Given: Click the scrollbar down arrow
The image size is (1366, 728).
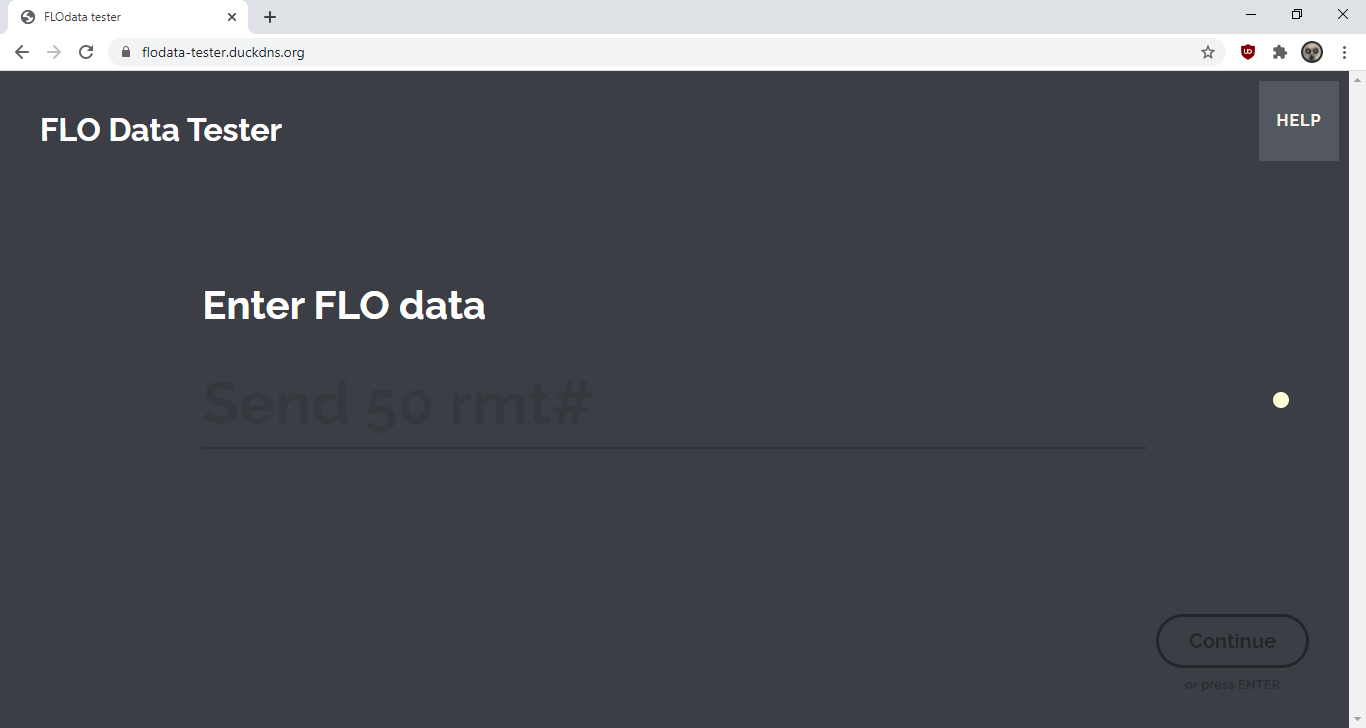Looking at the screenshot, I should (1357, 720).
